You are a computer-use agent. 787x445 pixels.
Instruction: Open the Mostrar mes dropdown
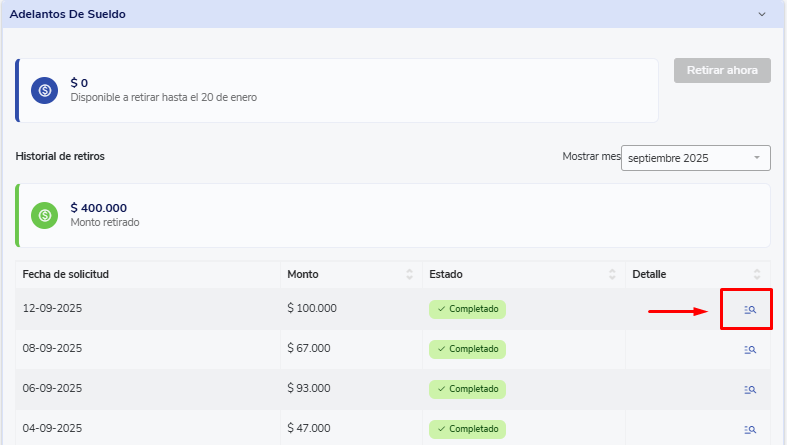tap(688, 158)
